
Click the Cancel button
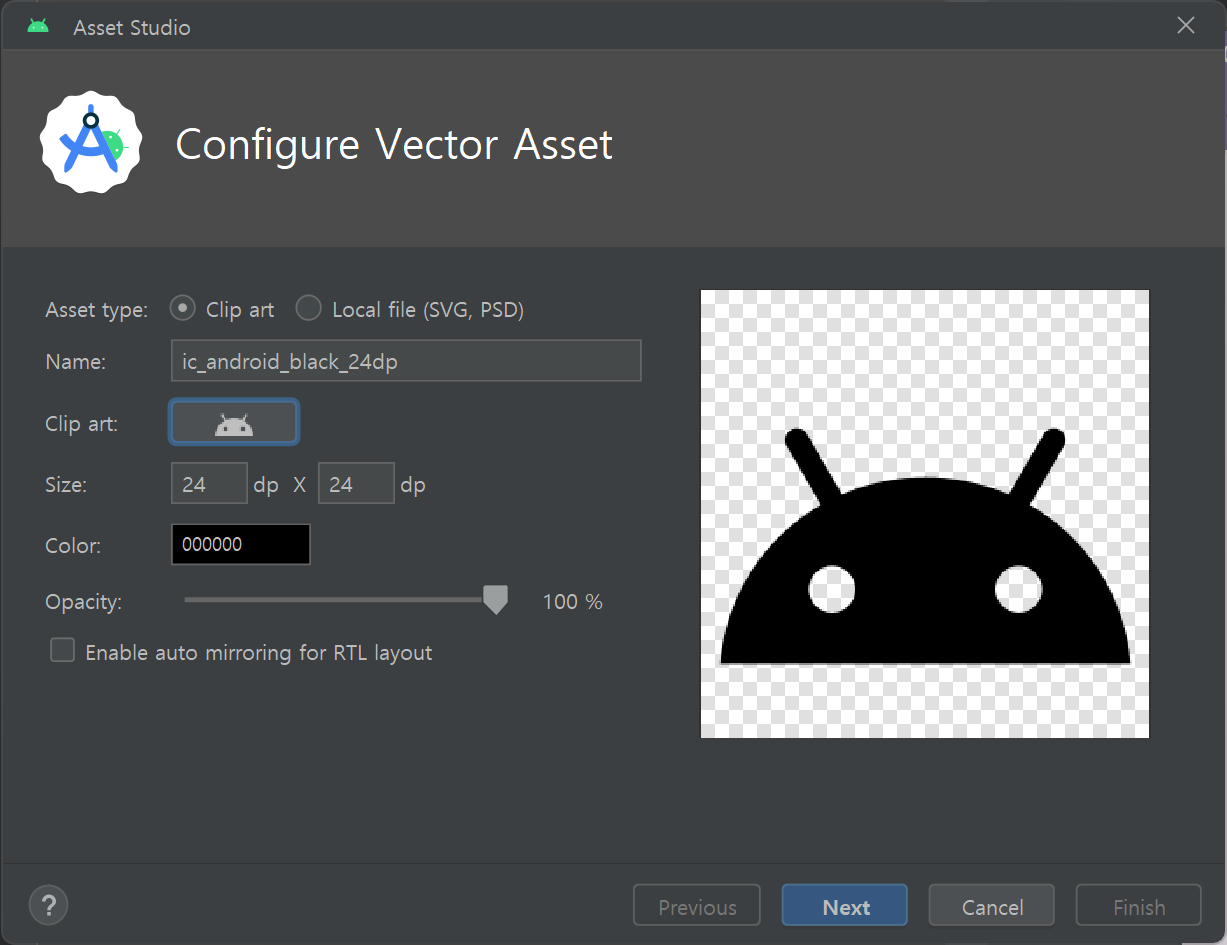coord(992,906)
